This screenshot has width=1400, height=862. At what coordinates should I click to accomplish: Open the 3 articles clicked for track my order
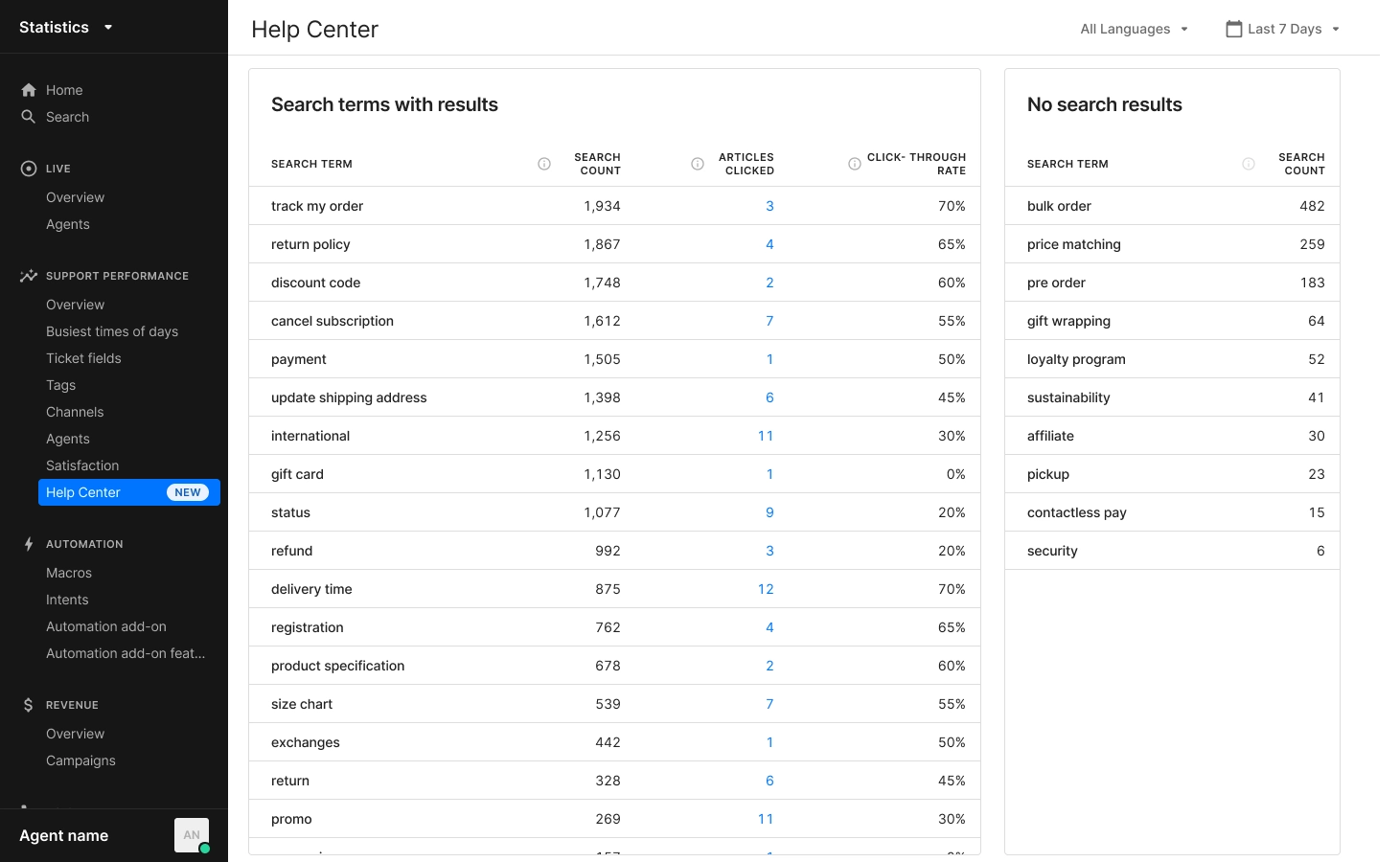click(x=769, y=205)
